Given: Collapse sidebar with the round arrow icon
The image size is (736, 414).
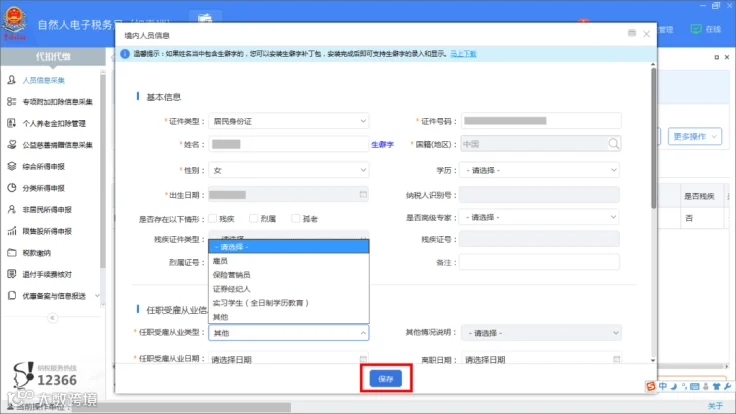Looking at the screenshot, I should [x=53, y=318].
